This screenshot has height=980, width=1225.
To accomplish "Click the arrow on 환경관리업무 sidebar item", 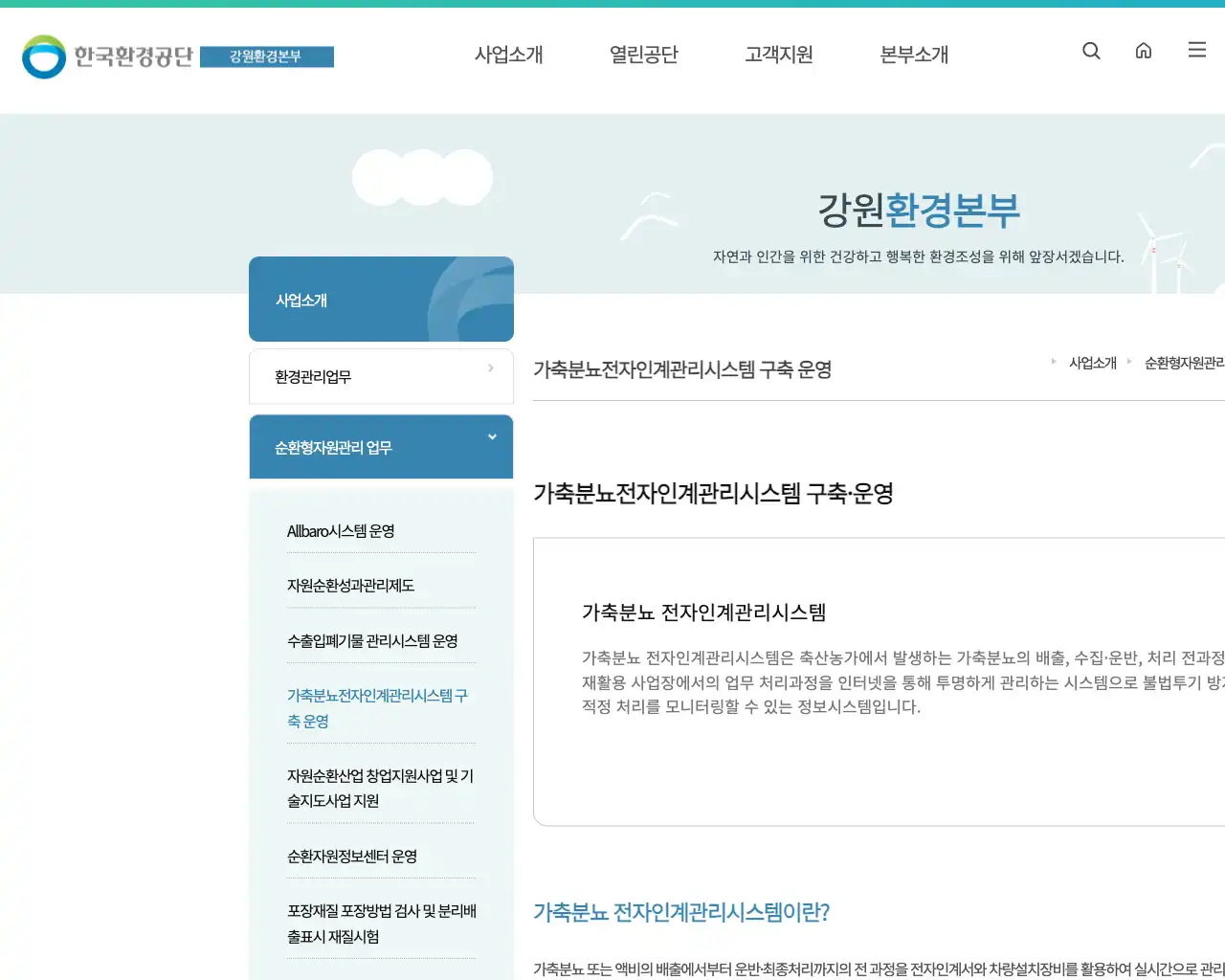I will pos(490,367).
